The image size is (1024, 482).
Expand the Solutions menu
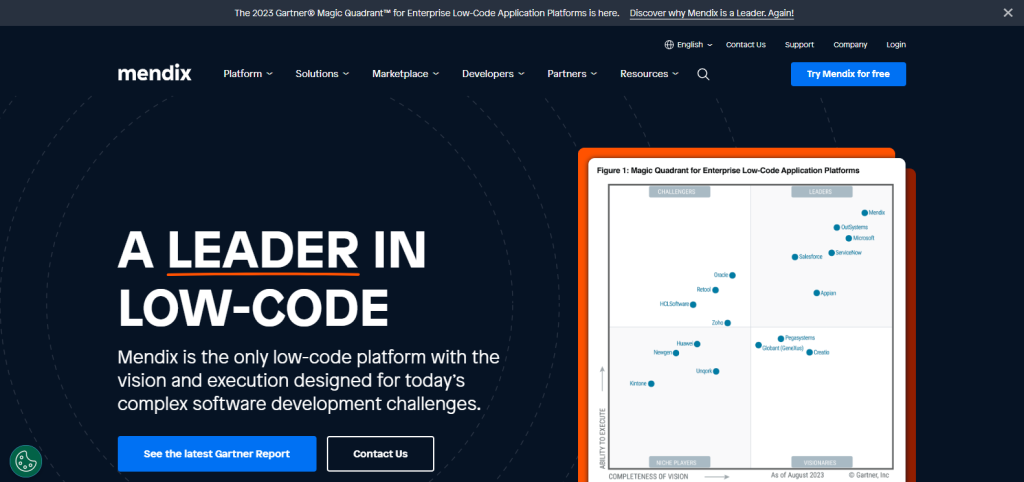[322, 74]
